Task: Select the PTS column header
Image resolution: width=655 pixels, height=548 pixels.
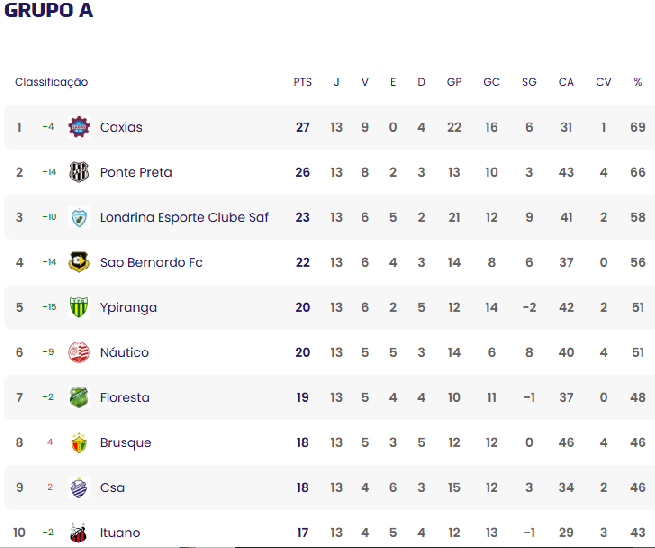Action: (x=303, y=82)
